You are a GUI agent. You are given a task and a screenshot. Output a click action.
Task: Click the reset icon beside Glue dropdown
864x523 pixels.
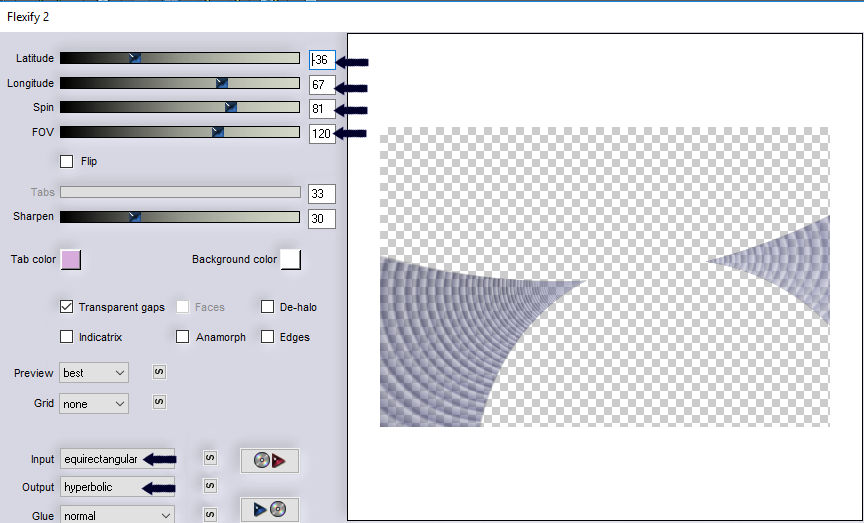[x=210, y=514]
